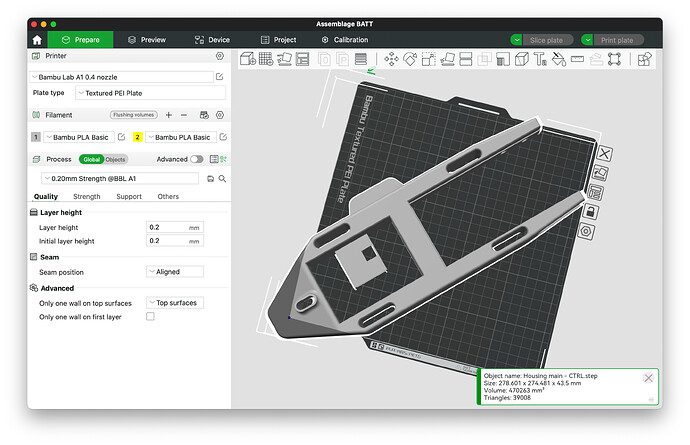Image resolution: width=690 pixels, height=445 pixels.
Task: Click the grey filament 1 color swatch
Action: tap(36, 137)
